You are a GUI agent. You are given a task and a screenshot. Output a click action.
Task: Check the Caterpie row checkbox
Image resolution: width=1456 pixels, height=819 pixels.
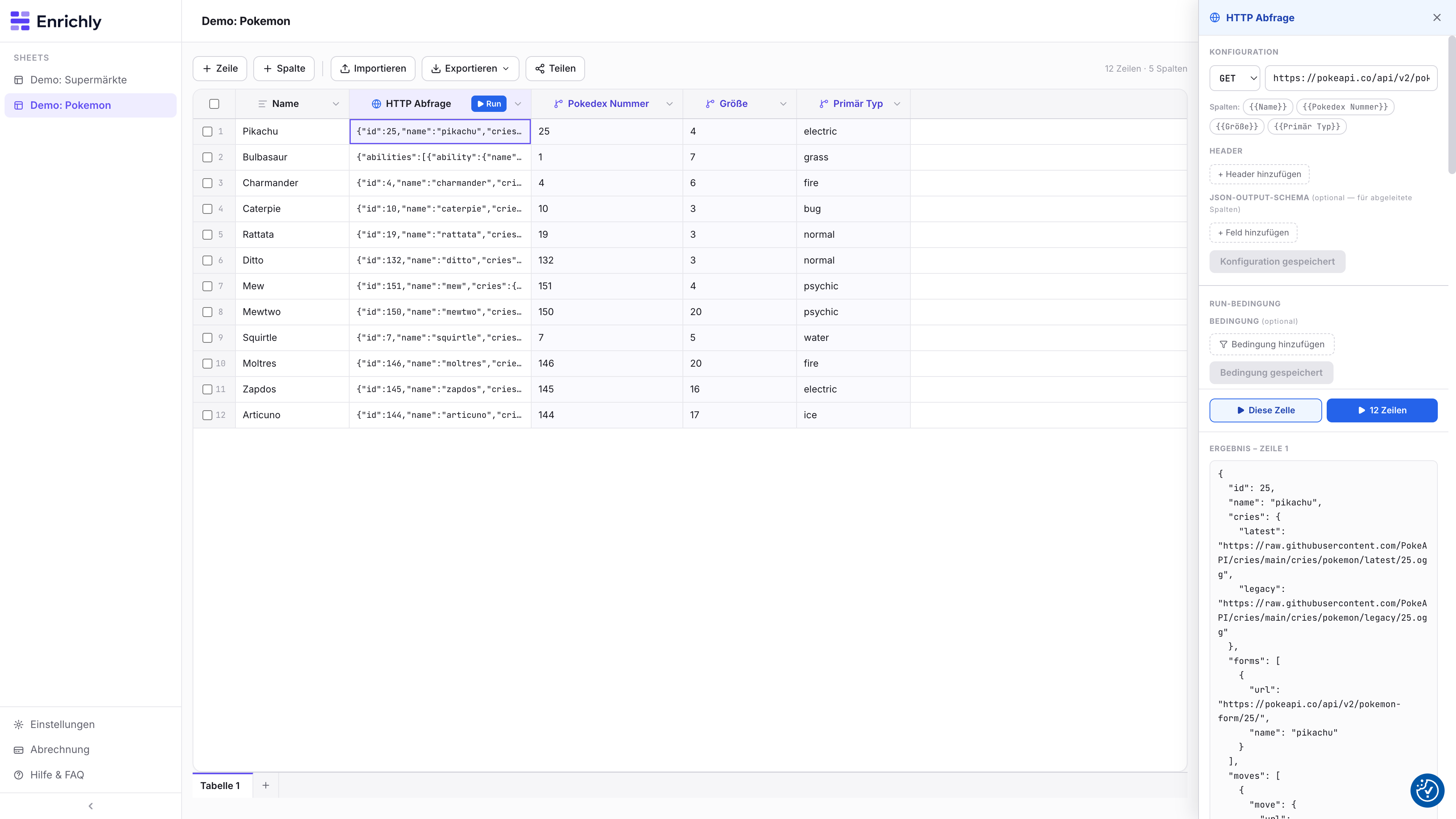point(207,209)
